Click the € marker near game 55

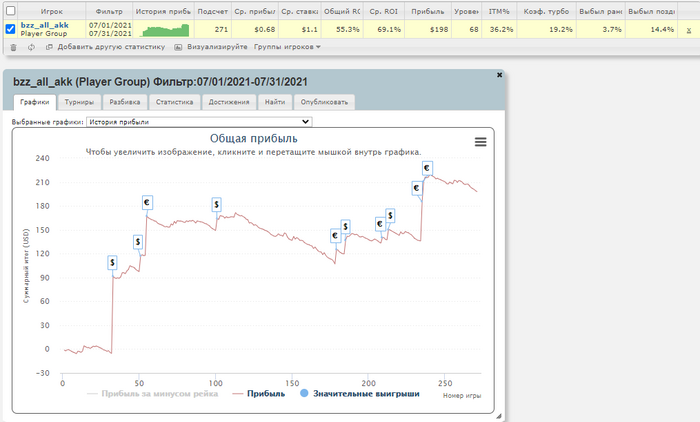click(x=147, y=202)
